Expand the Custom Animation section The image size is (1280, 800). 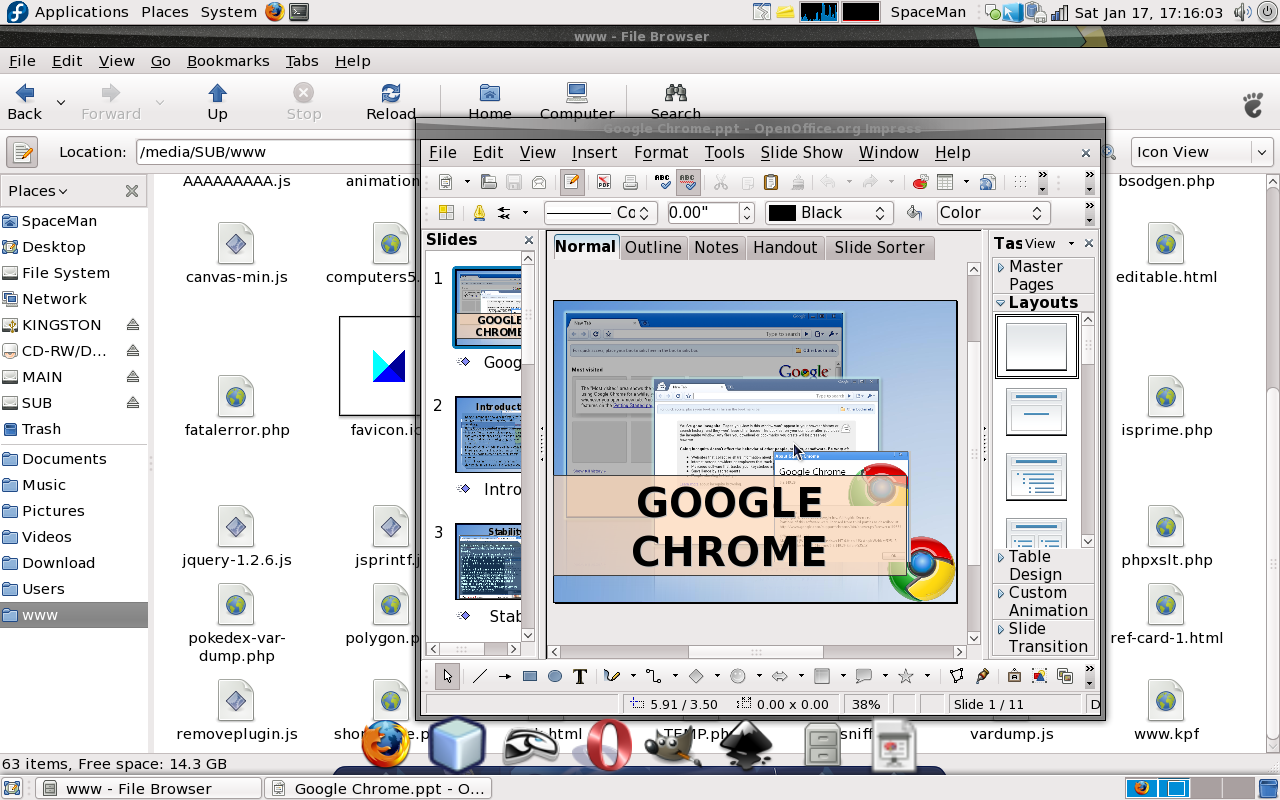click(1043, 601)
